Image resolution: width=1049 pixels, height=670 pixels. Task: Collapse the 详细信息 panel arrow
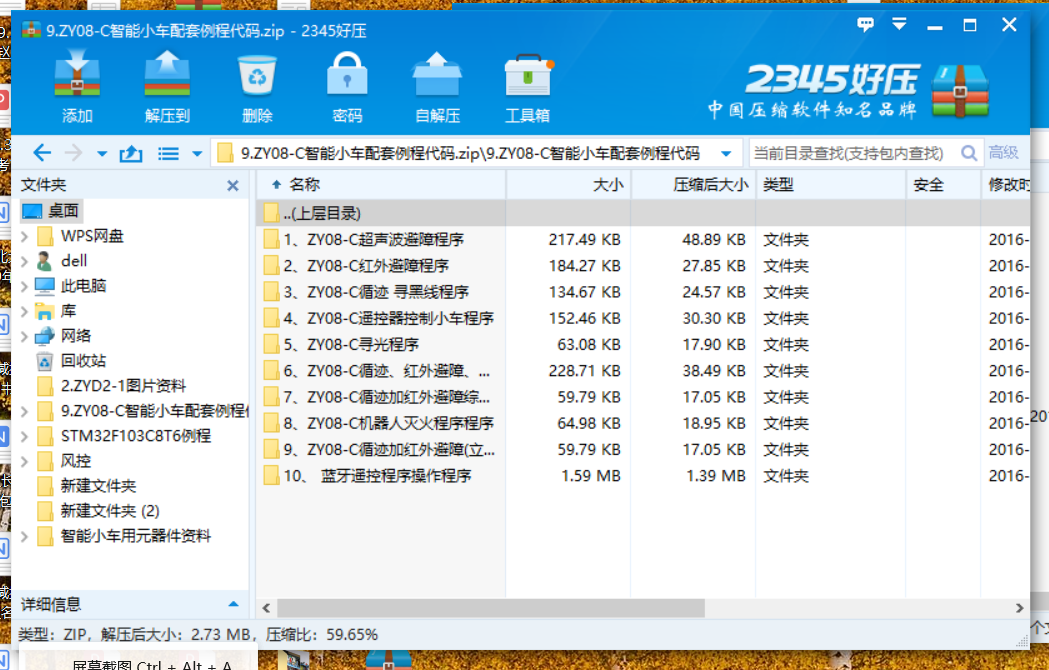tap(233, 604)
